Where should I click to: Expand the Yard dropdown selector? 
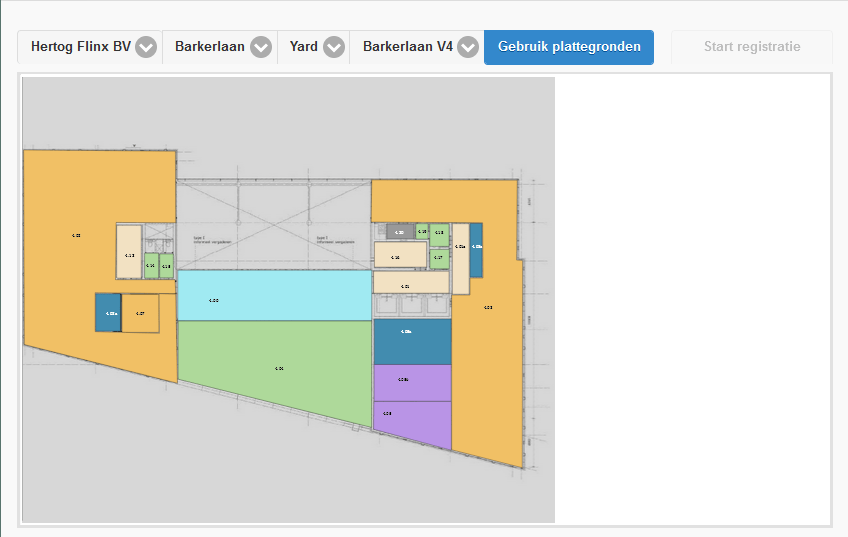pos(304,47)
